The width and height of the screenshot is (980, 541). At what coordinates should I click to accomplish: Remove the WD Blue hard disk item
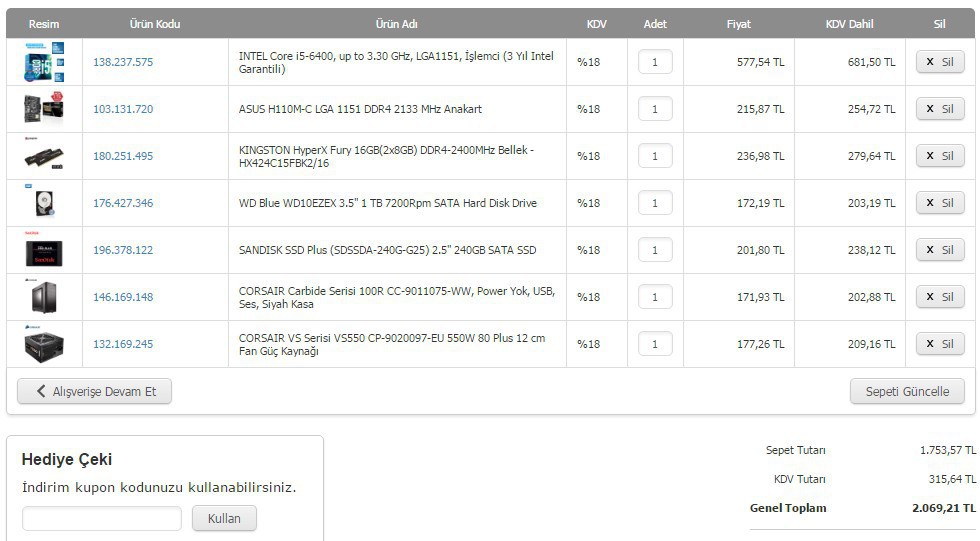(940, 203)
